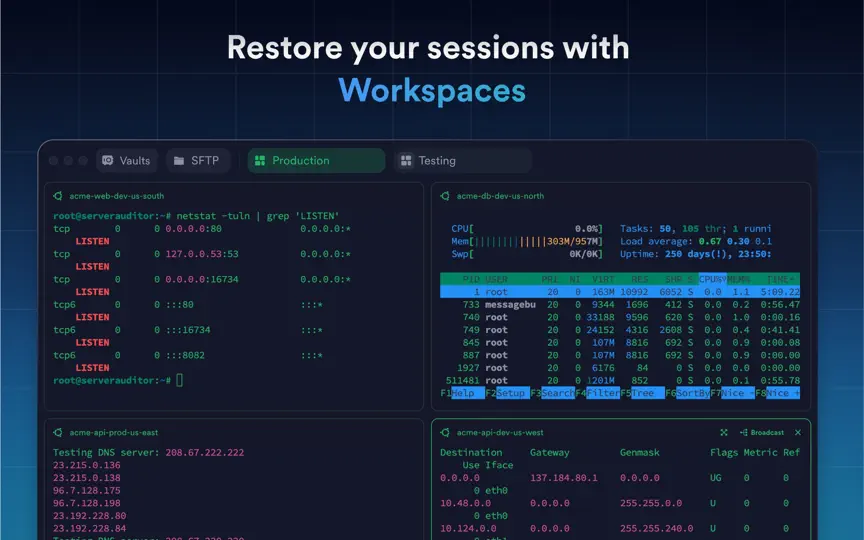Screen dimensions: 864x540
Task: Select the htop row for PID 740
Action: click(620, 317)
